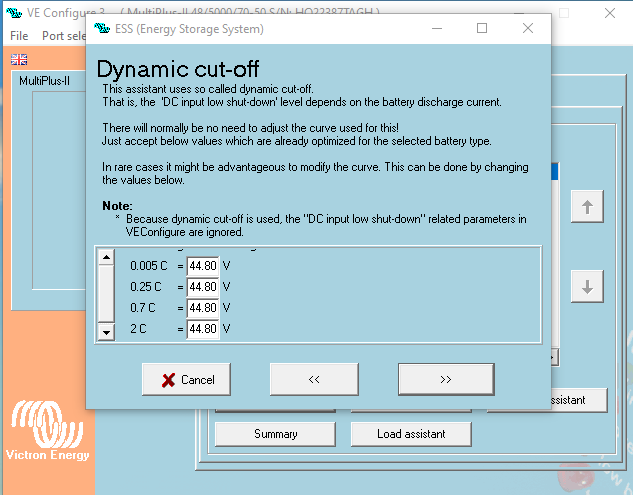The width and height of the screenshot is (633, 495).
Task: Click the '0.005 C' label text
Action: coord(149,266)
